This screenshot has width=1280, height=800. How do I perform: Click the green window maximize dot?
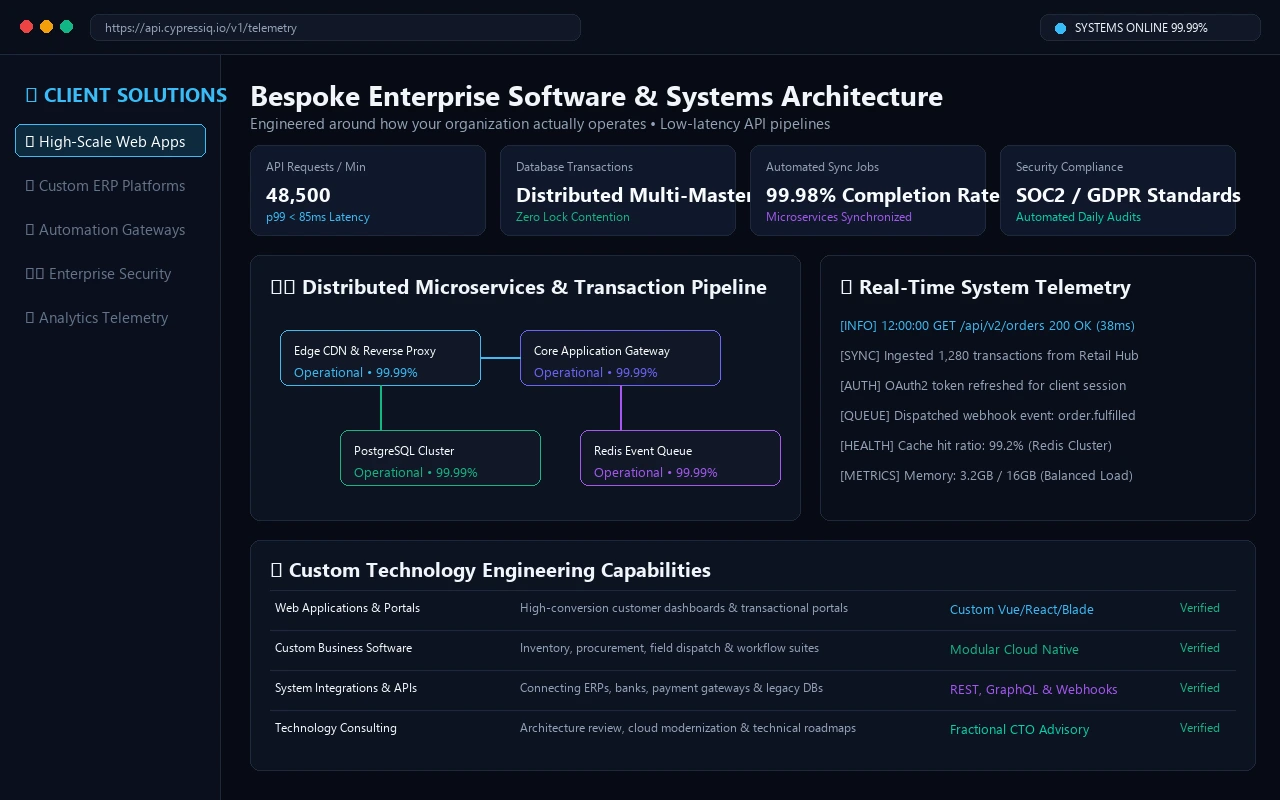tap(67, 27)
